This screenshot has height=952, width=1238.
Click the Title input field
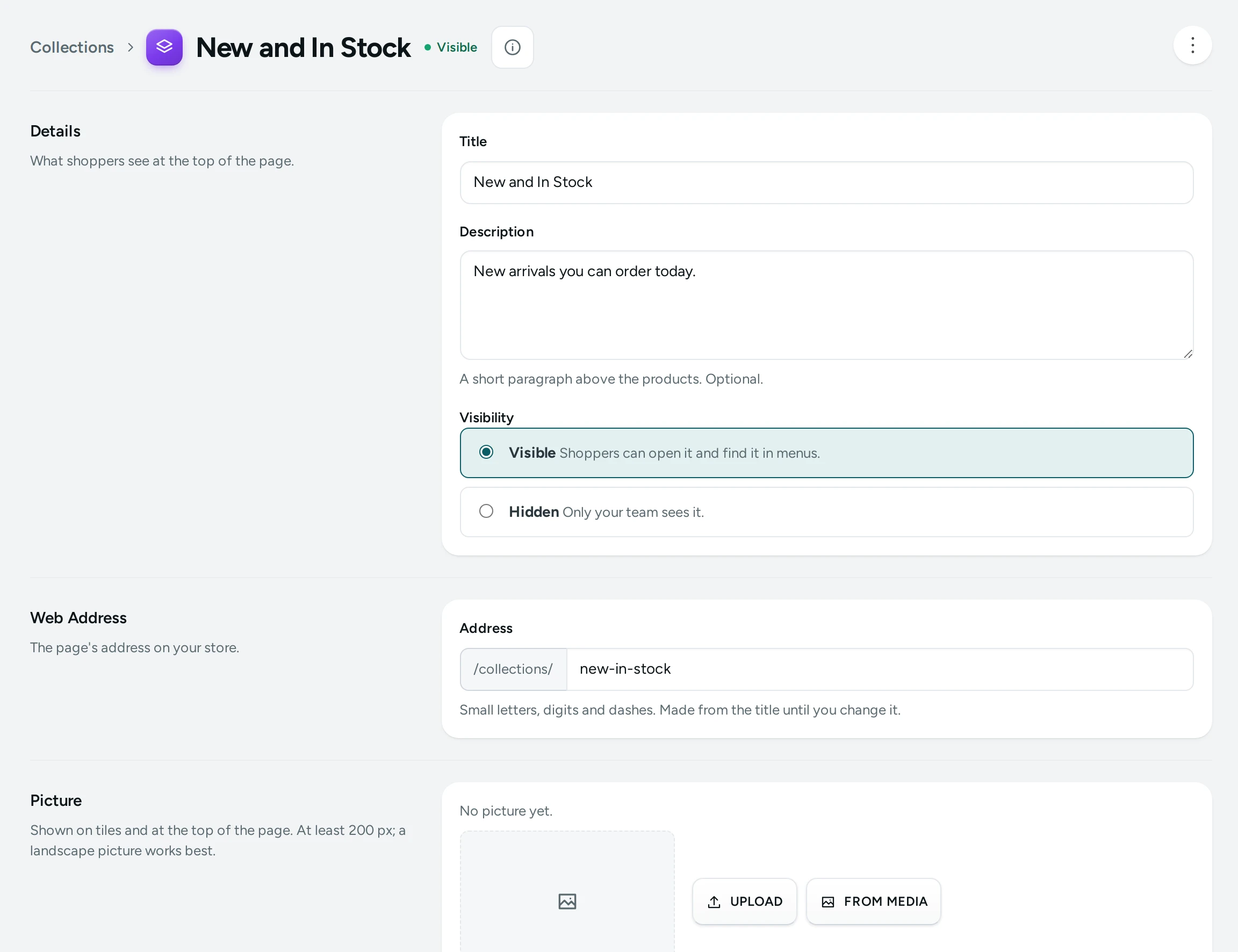tap(826, 183)
